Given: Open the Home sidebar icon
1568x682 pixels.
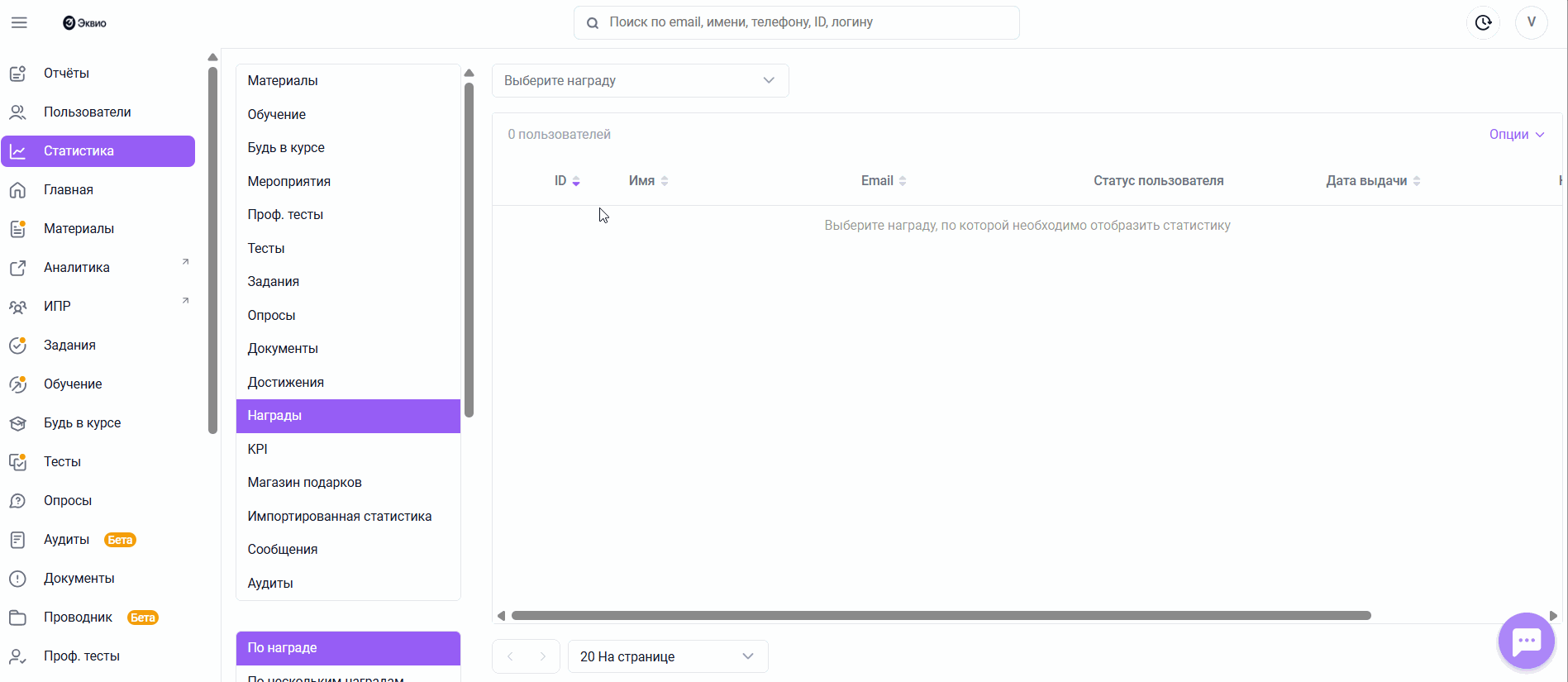Looking at the screenshot, I should point(17,190).
